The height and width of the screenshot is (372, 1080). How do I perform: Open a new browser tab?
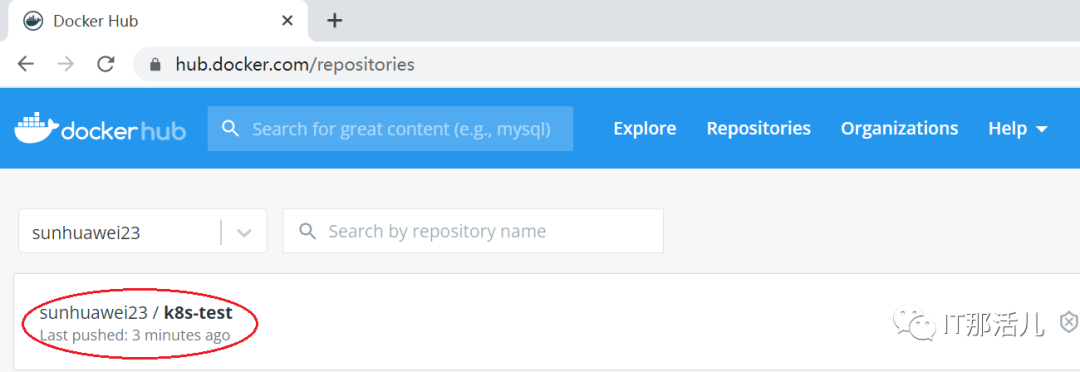click(334, 21)
